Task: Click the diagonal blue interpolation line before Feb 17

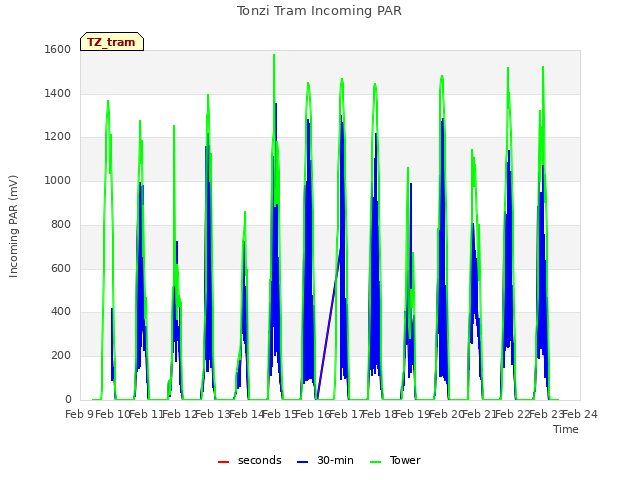Action: [329, 322]
